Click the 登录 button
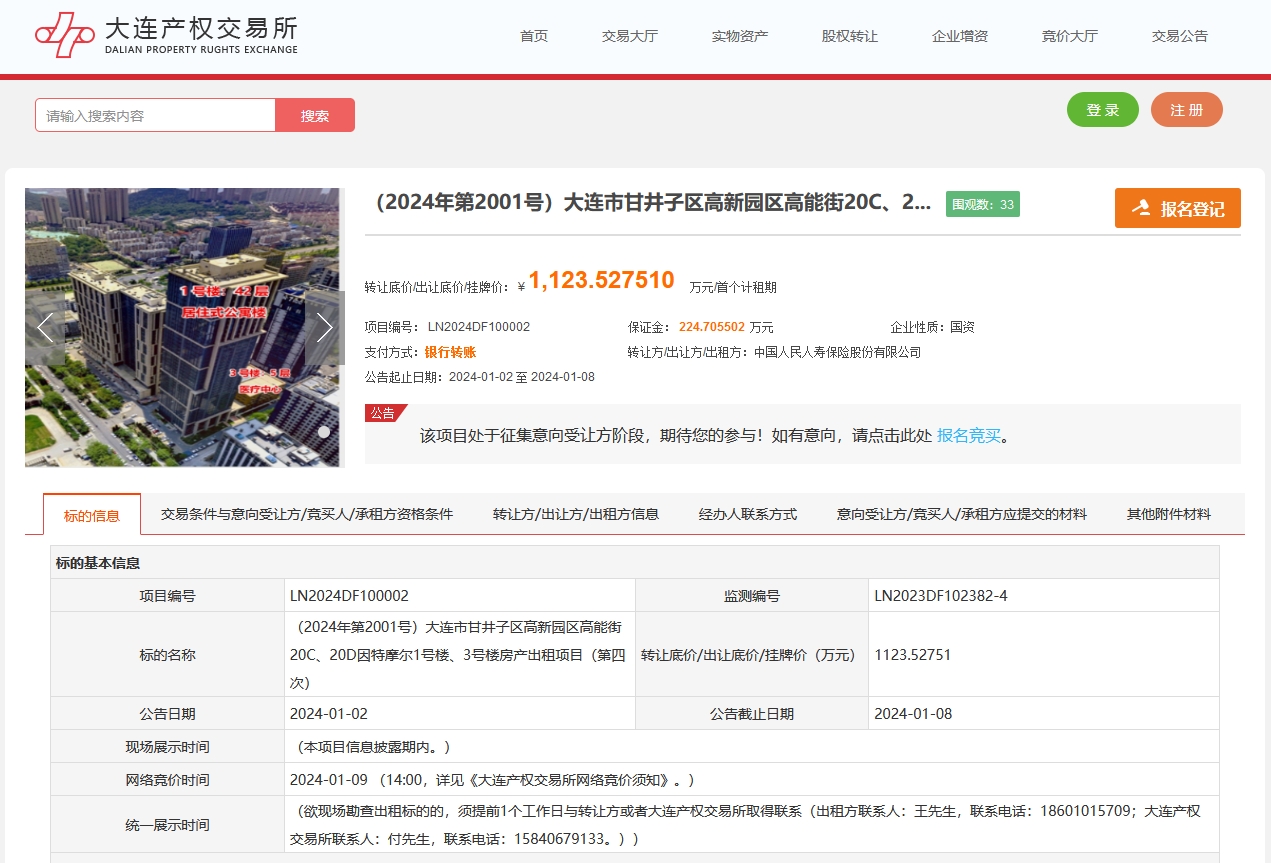 click(x=1102, y=109)
